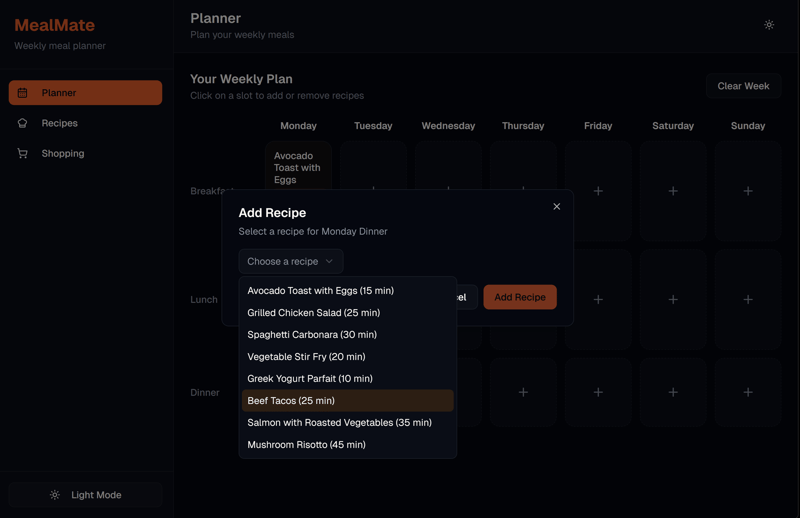Click the sun icon in top header
Image resolution: width=800 pixels, height=518 pixels.
(x=769, y=25)
